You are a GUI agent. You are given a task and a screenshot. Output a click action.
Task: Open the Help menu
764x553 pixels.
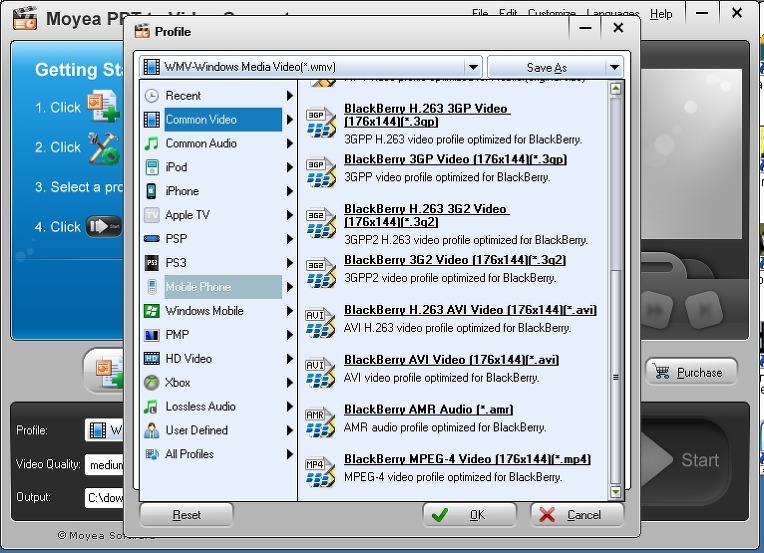(661, 14)
